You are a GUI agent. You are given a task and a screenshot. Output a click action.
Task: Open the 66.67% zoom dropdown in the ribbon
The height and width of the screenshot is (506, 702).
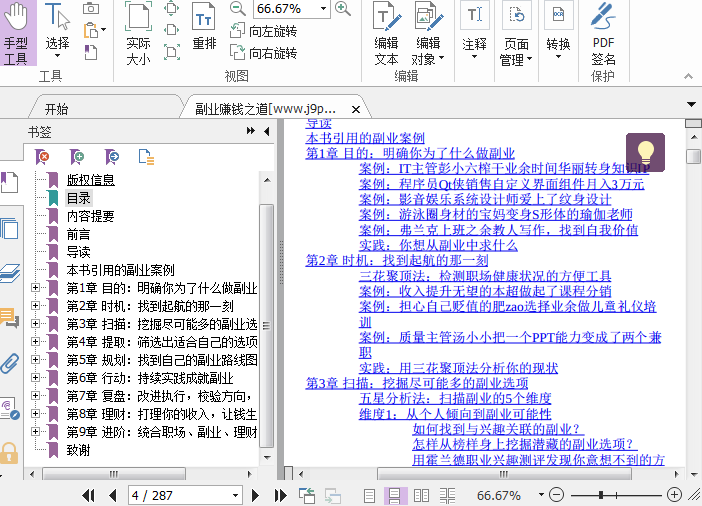(323, 9)
